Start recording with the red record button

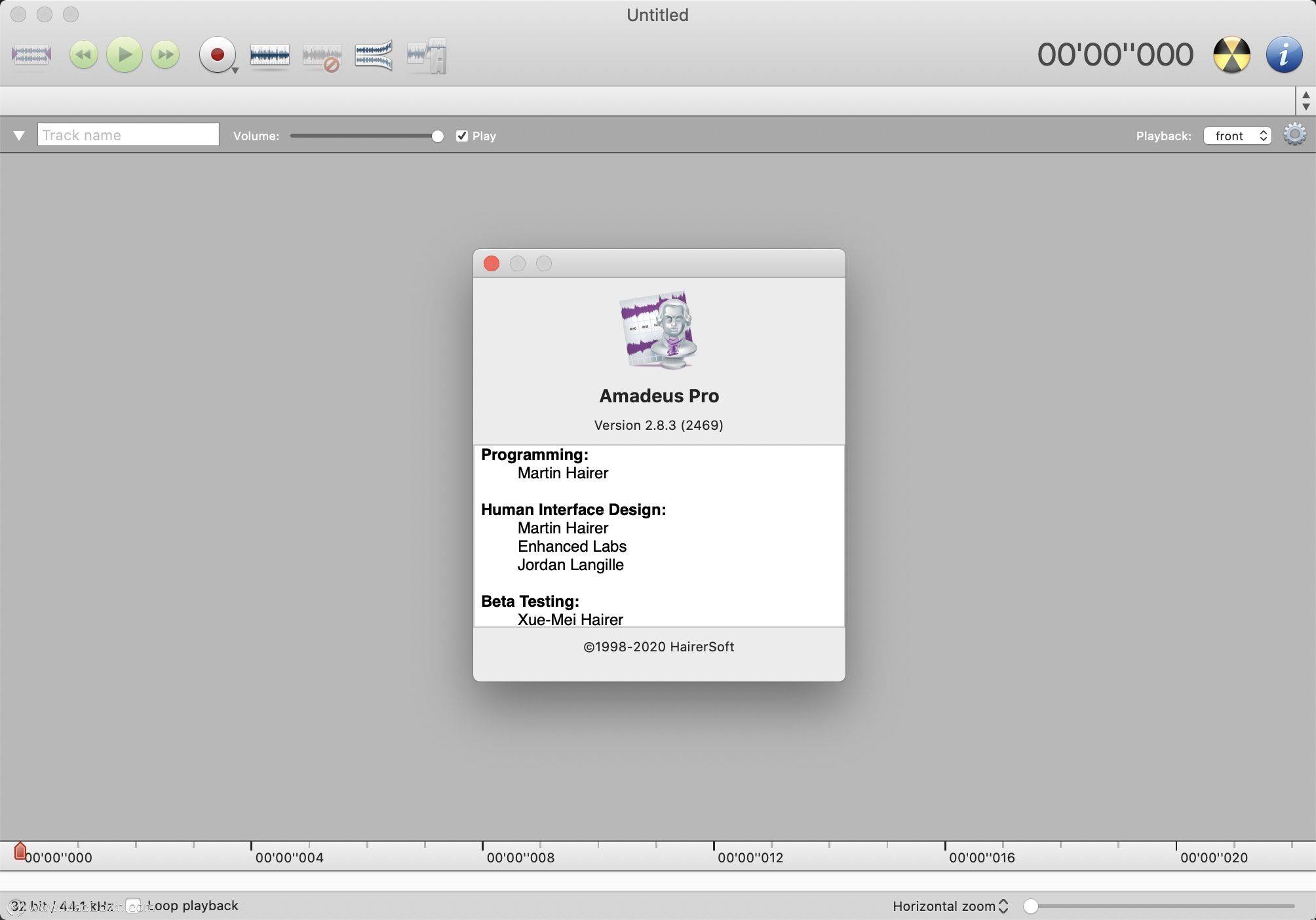click(216, 54)
